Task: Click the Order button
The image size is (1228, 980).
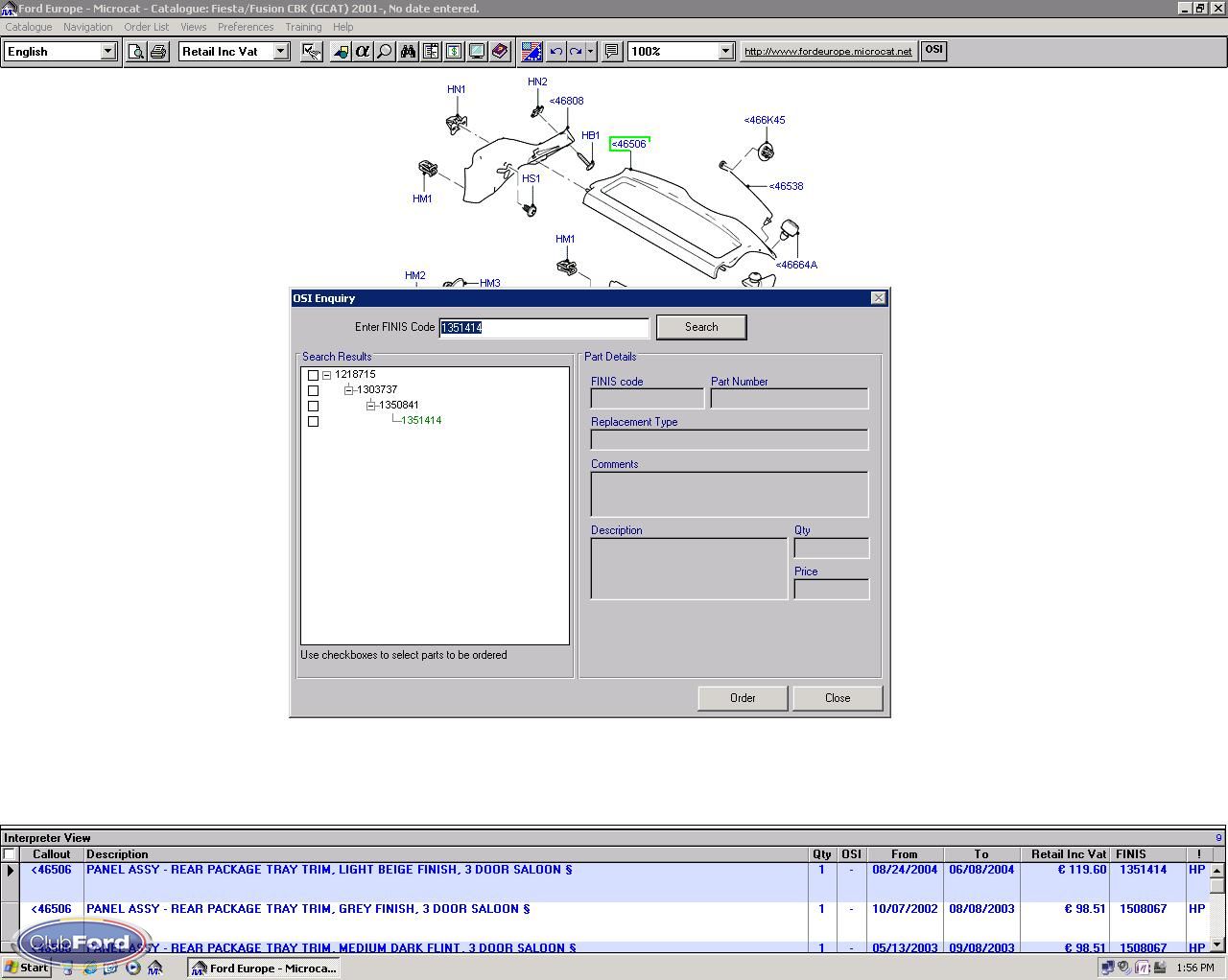Action: click(743, 698)
